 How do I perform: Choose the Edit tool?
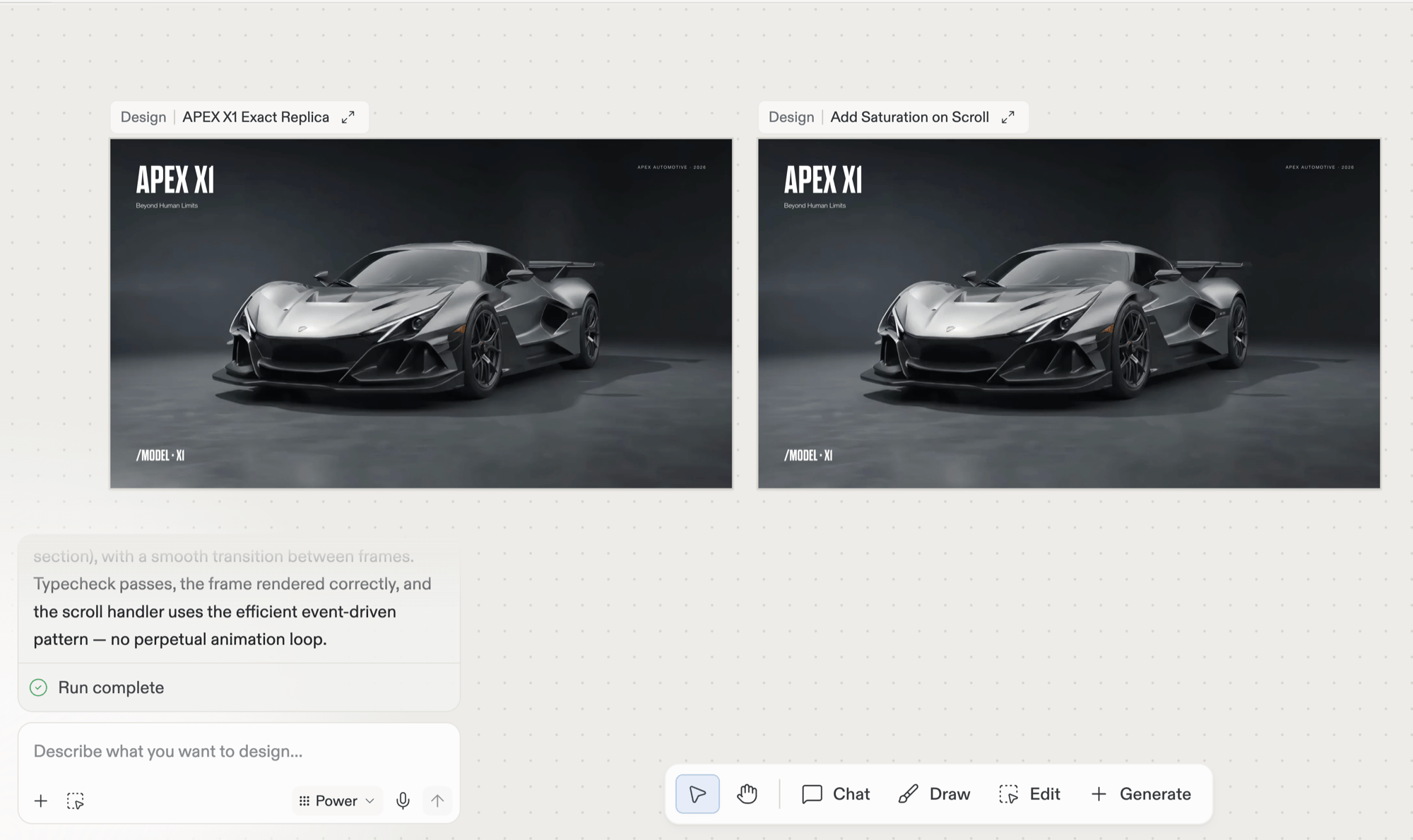pyautogui.click(x=1029, y=794)
